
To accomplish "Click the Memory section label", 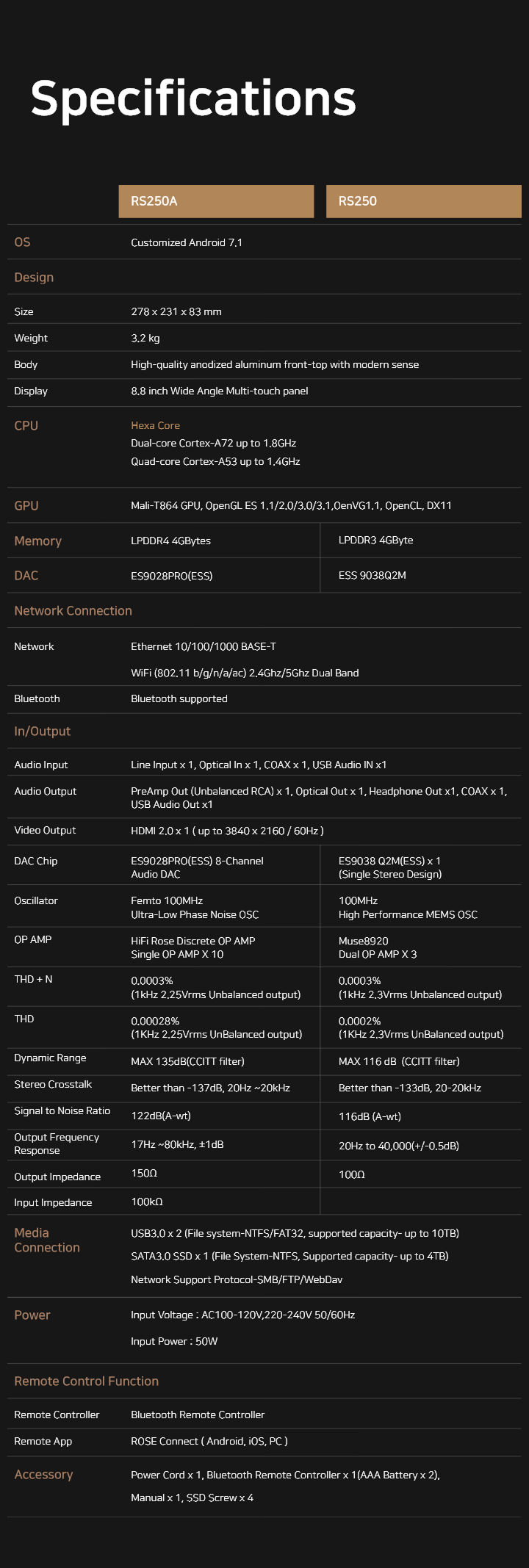I will pos(38,541).
